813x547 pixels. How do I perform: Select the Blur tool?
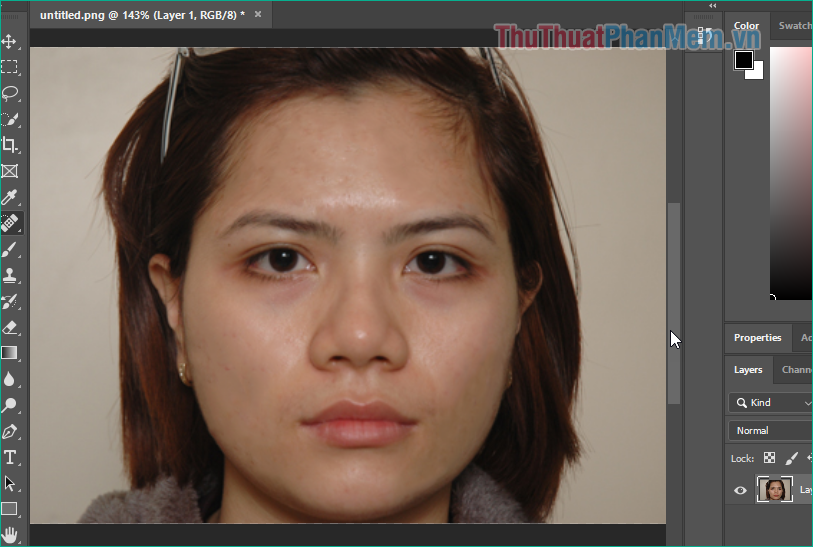pos(9,379)
